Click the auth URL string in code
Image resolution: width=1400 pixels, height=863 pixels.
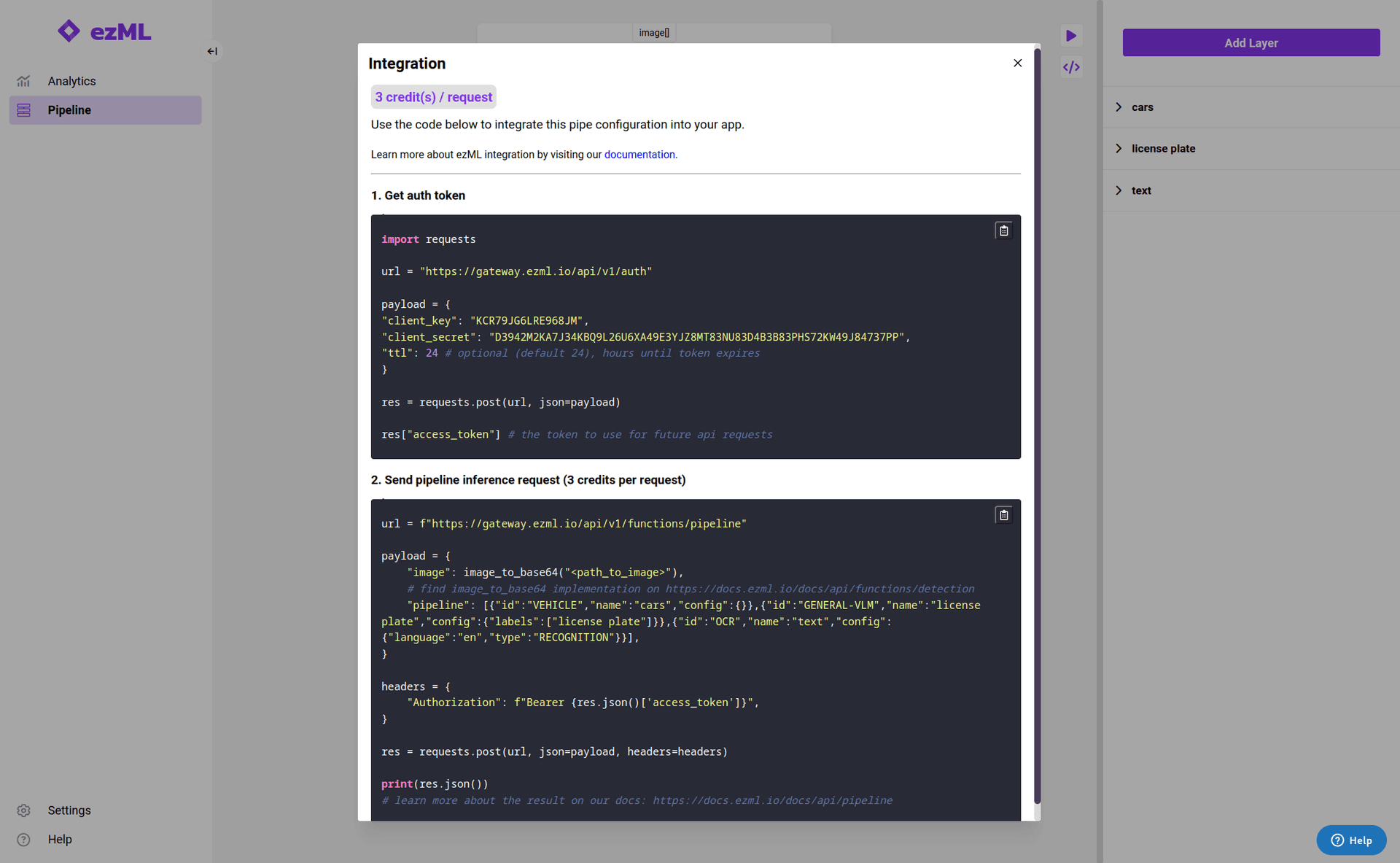[536, 271]
